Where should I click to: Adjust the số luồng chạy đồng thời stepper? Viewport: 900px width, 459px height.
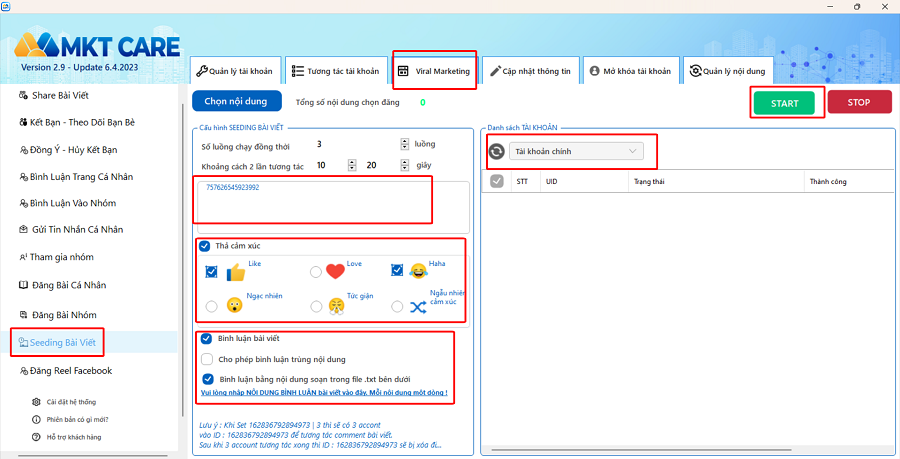[x=405, y=144]
